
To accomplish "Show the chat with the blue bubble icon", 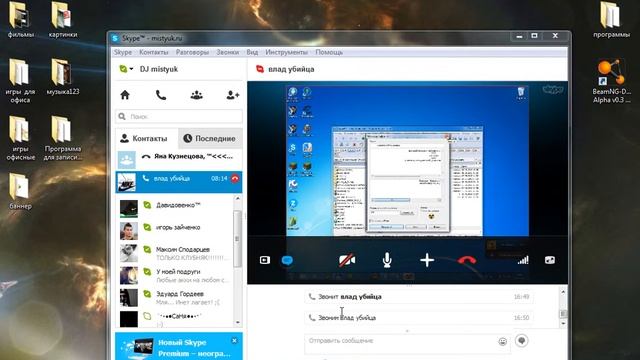I will [x=287, y=260].
